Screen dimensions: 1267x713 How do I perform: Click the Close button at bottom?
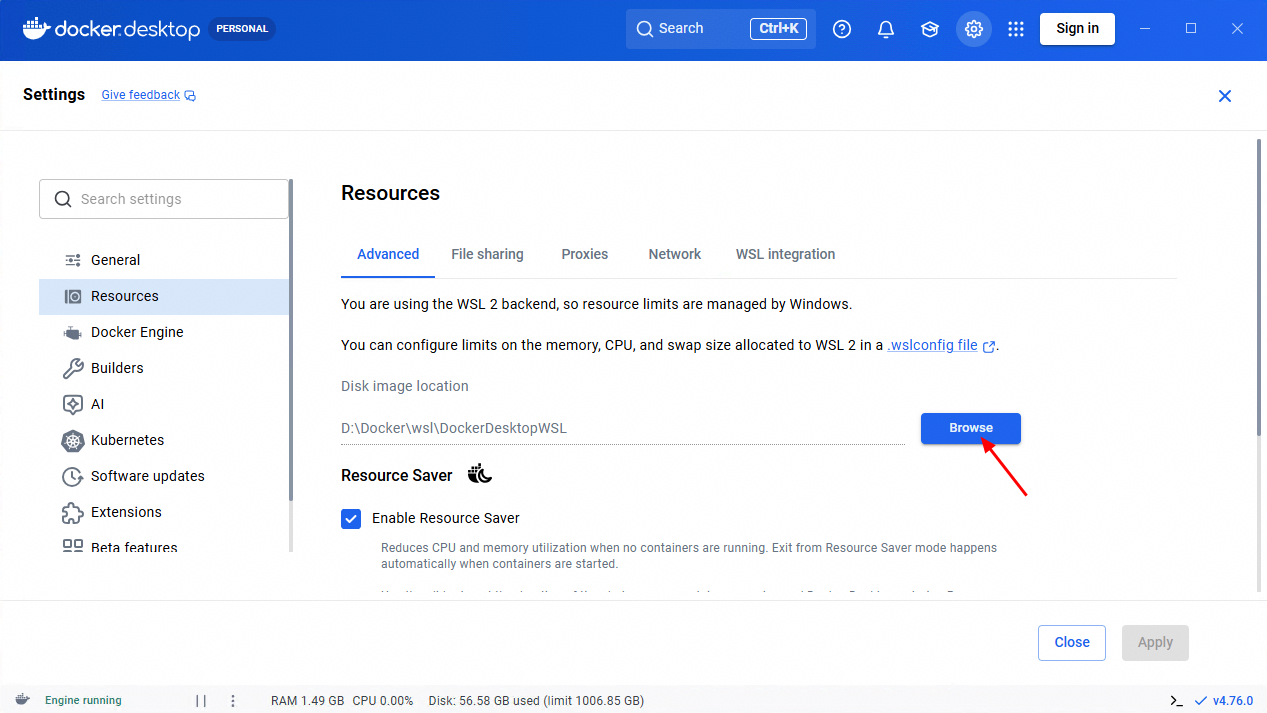pyautogui.click(x=1072, y=643)
